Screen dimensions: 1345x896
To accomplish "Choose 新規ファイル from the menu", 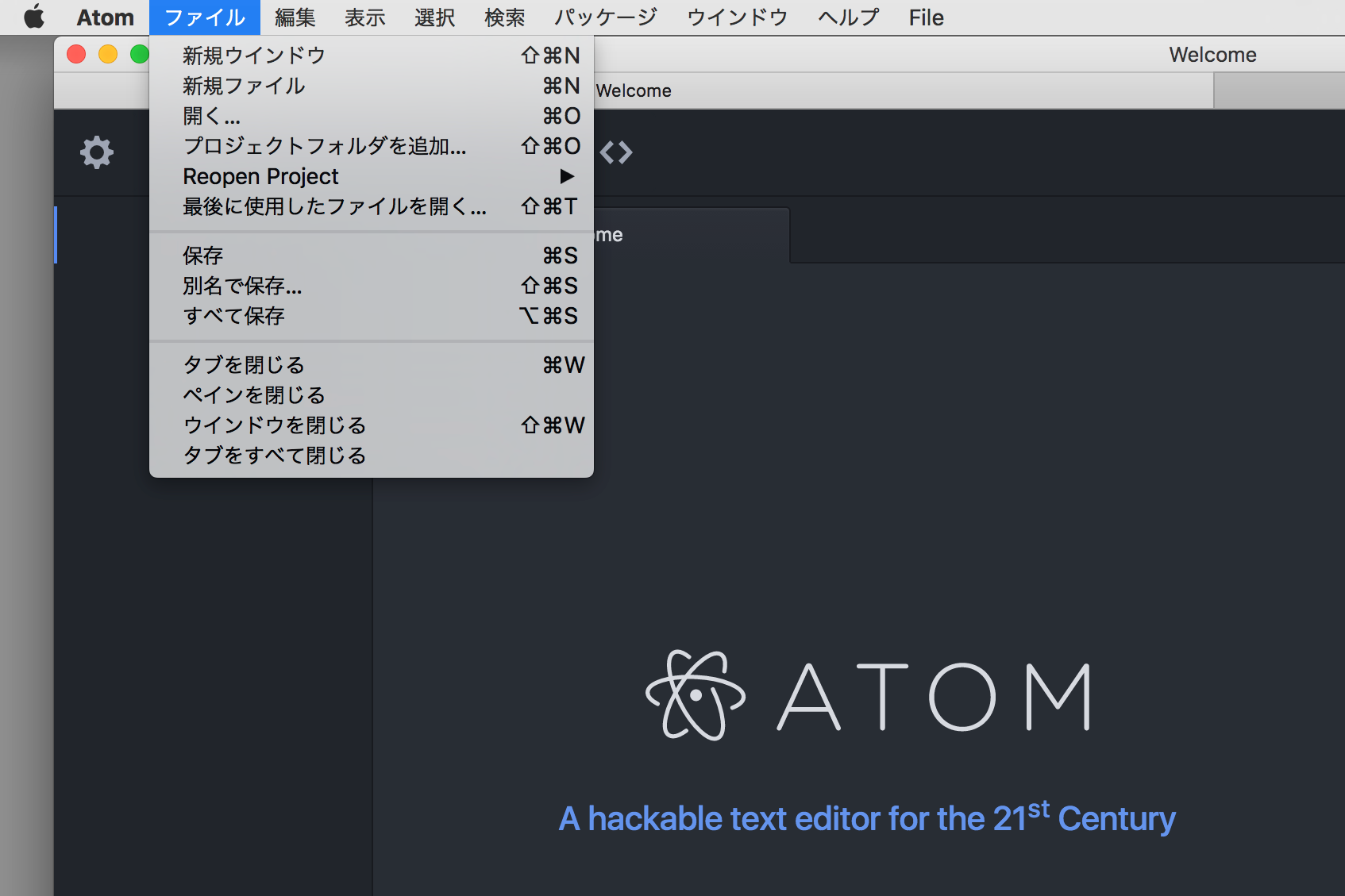I will click(x=372, y=86).
